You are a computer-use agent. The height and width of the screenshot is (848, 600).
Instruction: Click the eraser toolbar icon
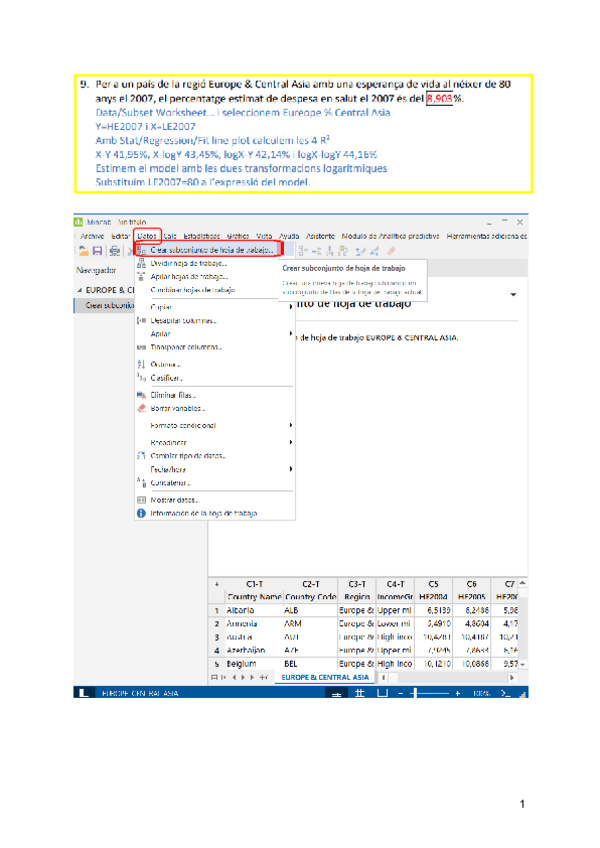(391, 250)
